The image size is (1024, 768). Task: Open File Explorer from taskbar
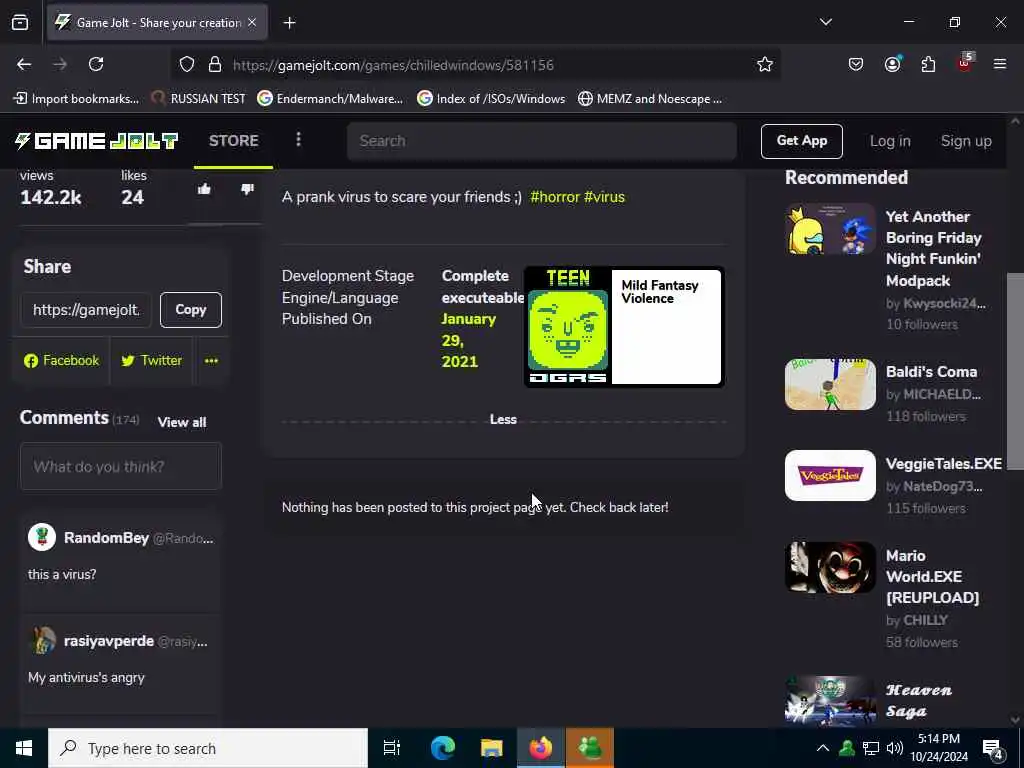492,748
